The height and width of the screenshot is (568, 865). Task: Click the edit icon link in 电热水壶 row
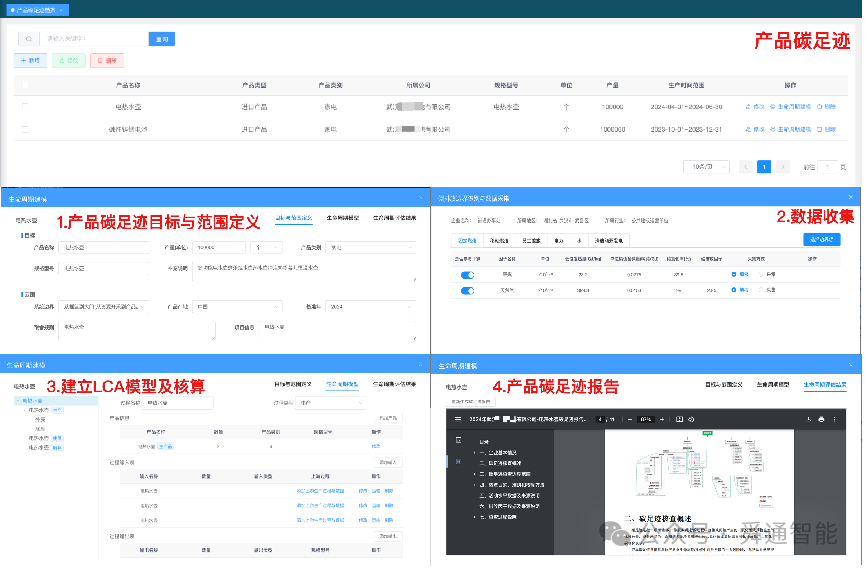point(755,106)
